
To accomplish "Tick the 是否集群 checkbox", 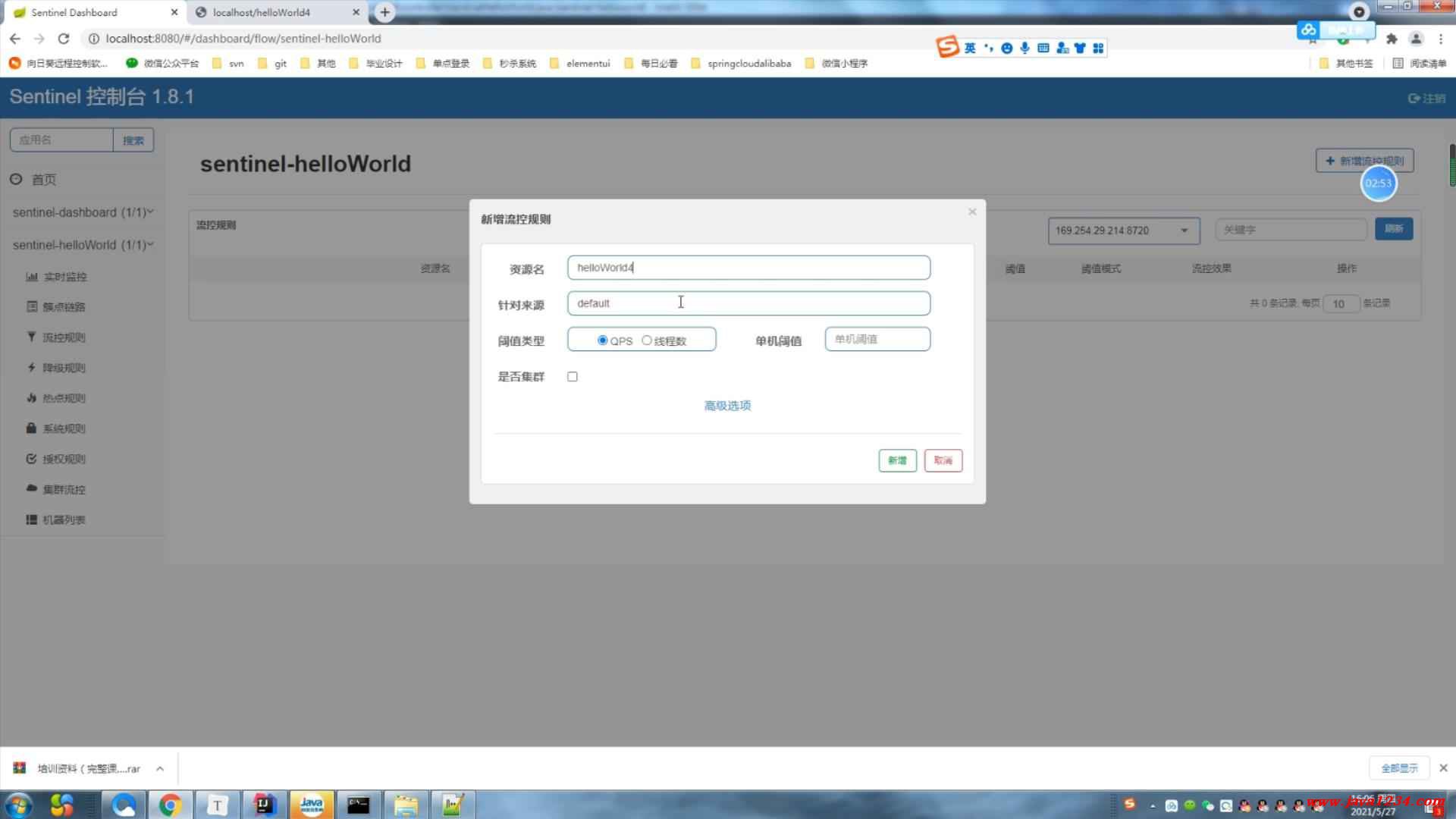I will click(573, 377).
